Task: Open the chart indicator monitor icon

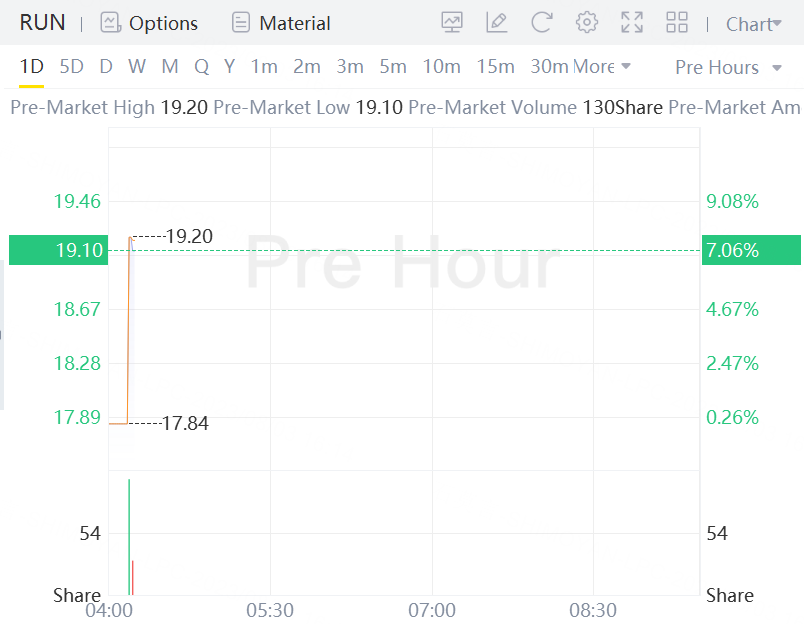Action: [x=452, y=23]
